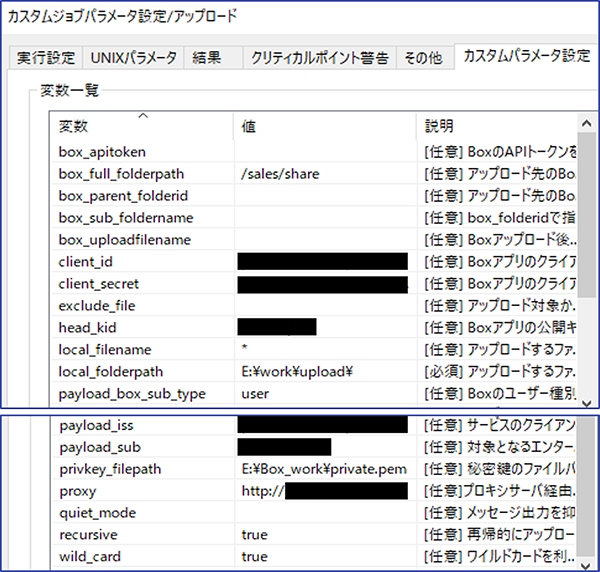Image resolution: width=600 pixels, height=572 pixels.
Task: Edit the box_full_folderpath value /sales/share
Action: point(281,174)
